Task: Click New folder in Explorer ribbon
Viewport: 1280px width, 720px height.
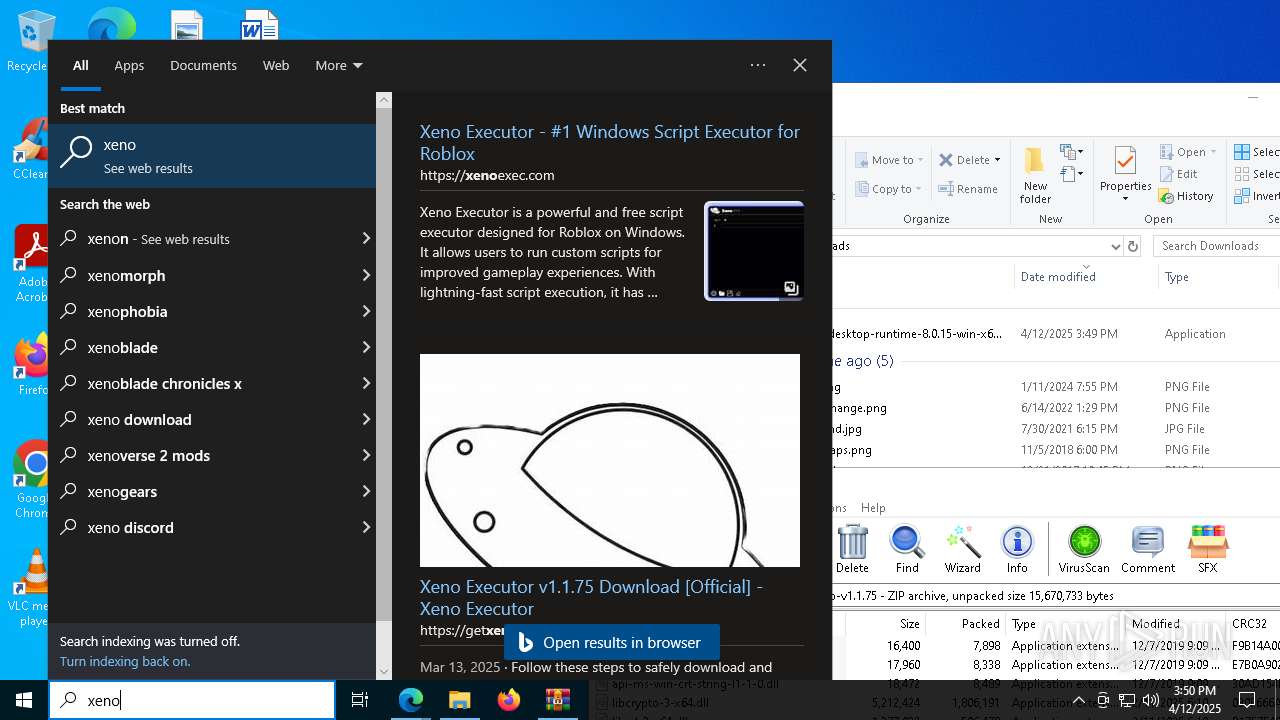Action: click(1035, 175)
